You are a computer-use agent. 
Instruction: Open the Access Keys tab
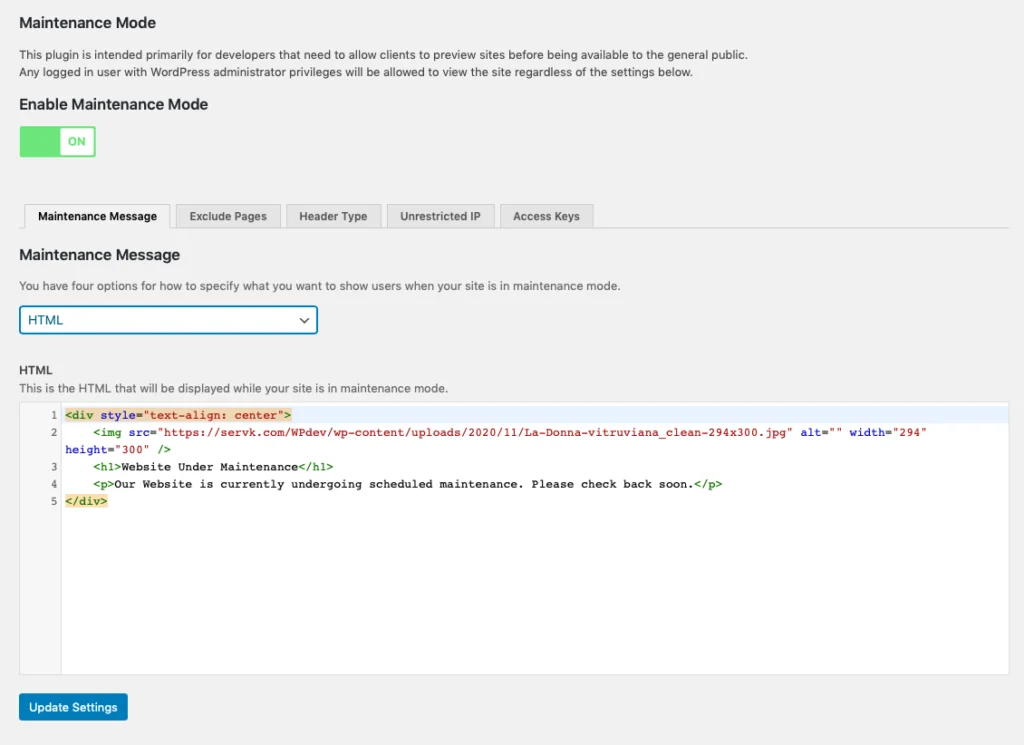pyautogui.click(x=546, y=216)
